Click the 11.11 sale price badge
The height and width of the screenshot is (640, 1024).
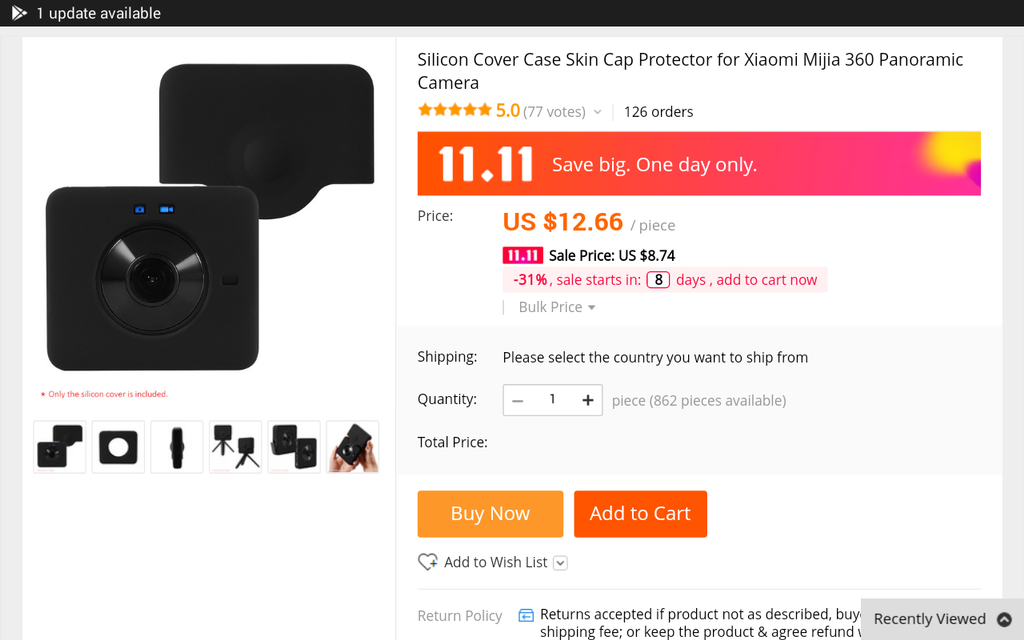point(522,256)
